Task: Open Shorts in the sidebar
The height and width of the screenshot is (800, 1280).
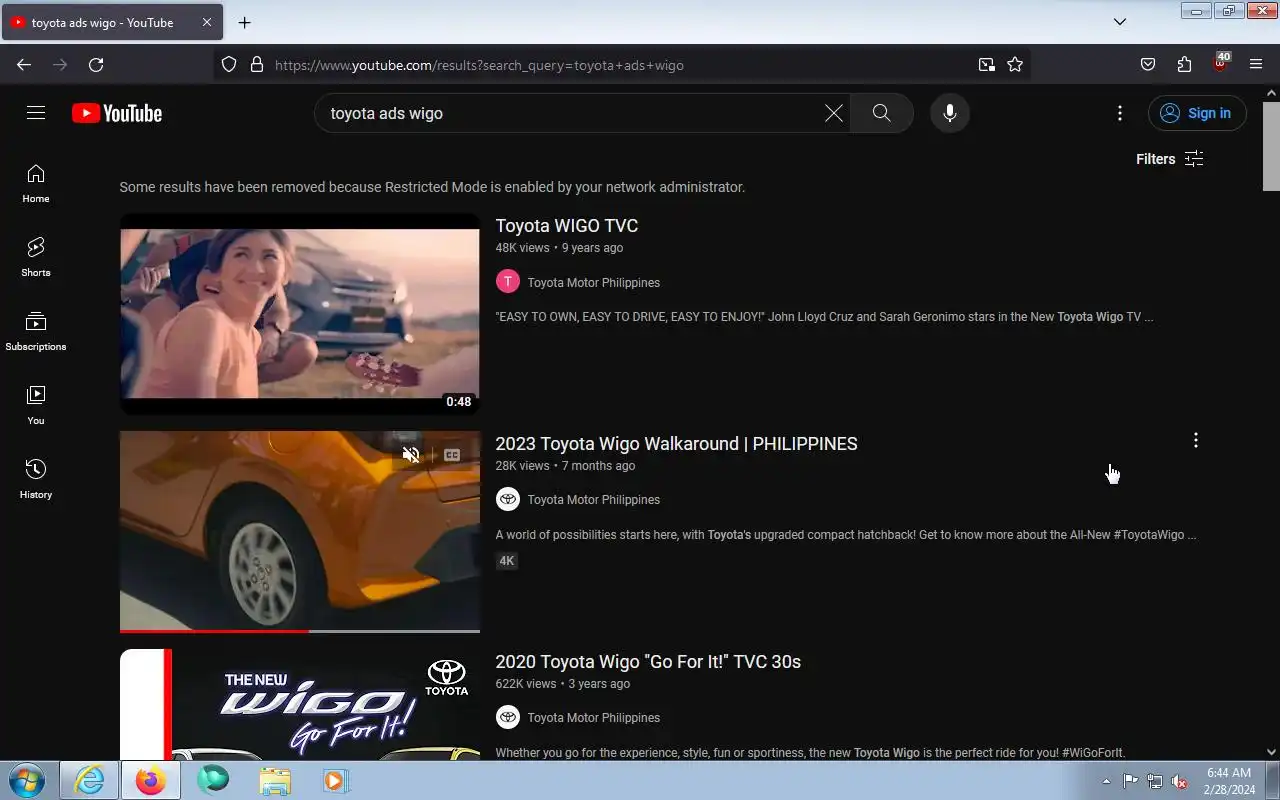Action: tap(36, 257)
